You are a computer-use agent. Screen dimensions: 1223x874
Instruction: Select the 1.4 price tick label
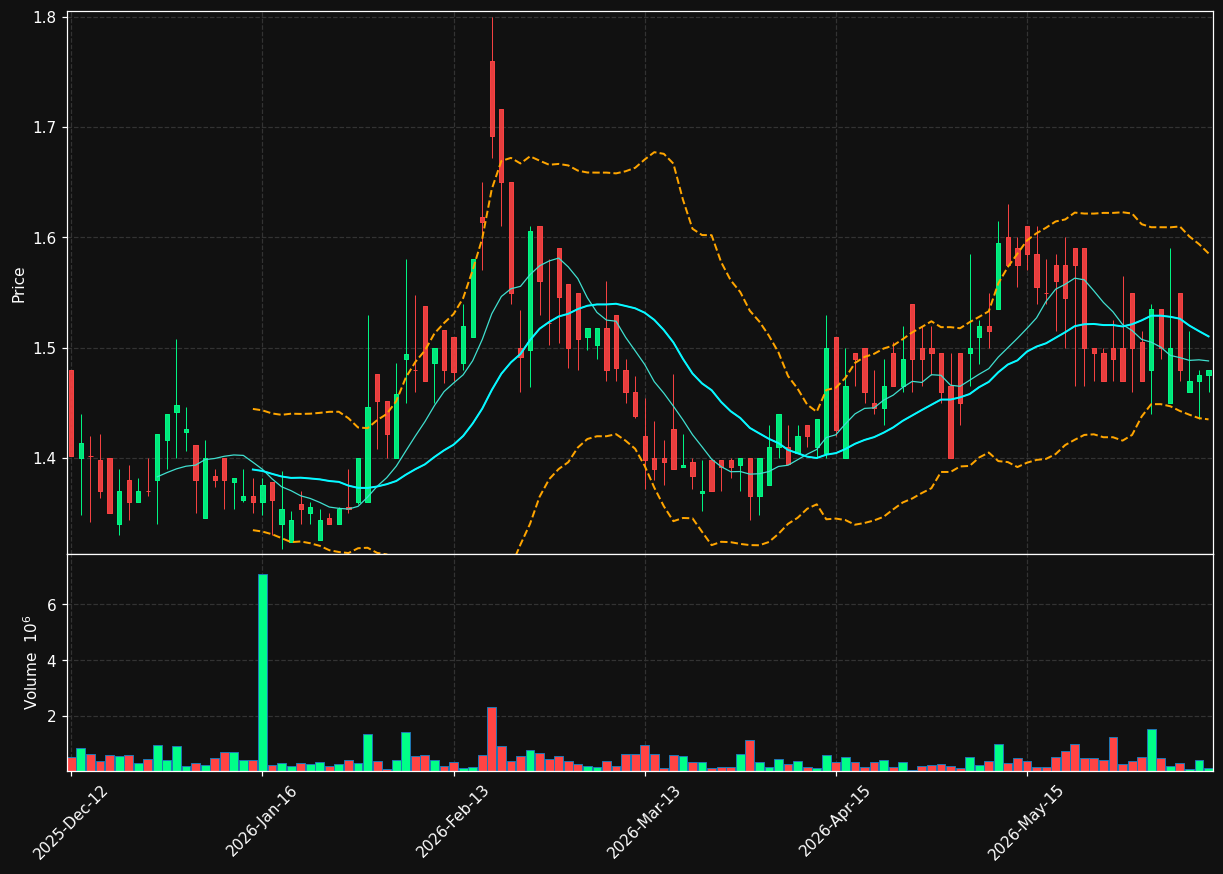click(45, 459)
